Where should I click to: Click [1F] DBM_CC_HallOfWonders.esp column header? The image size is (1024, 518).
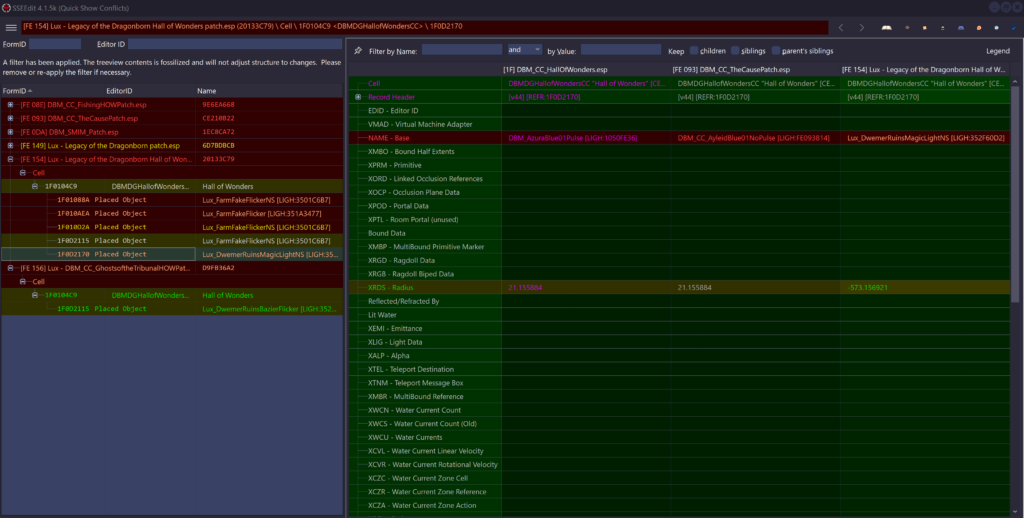click(x=586, y=69)
